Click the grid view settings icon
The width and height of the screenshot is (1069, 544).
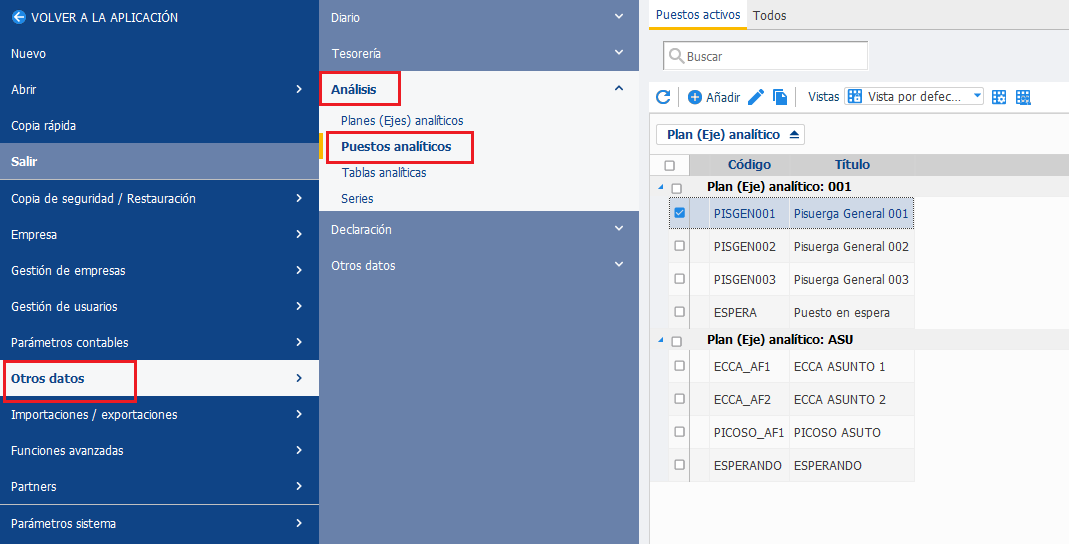pyautogui.click(x=999, y=97)
